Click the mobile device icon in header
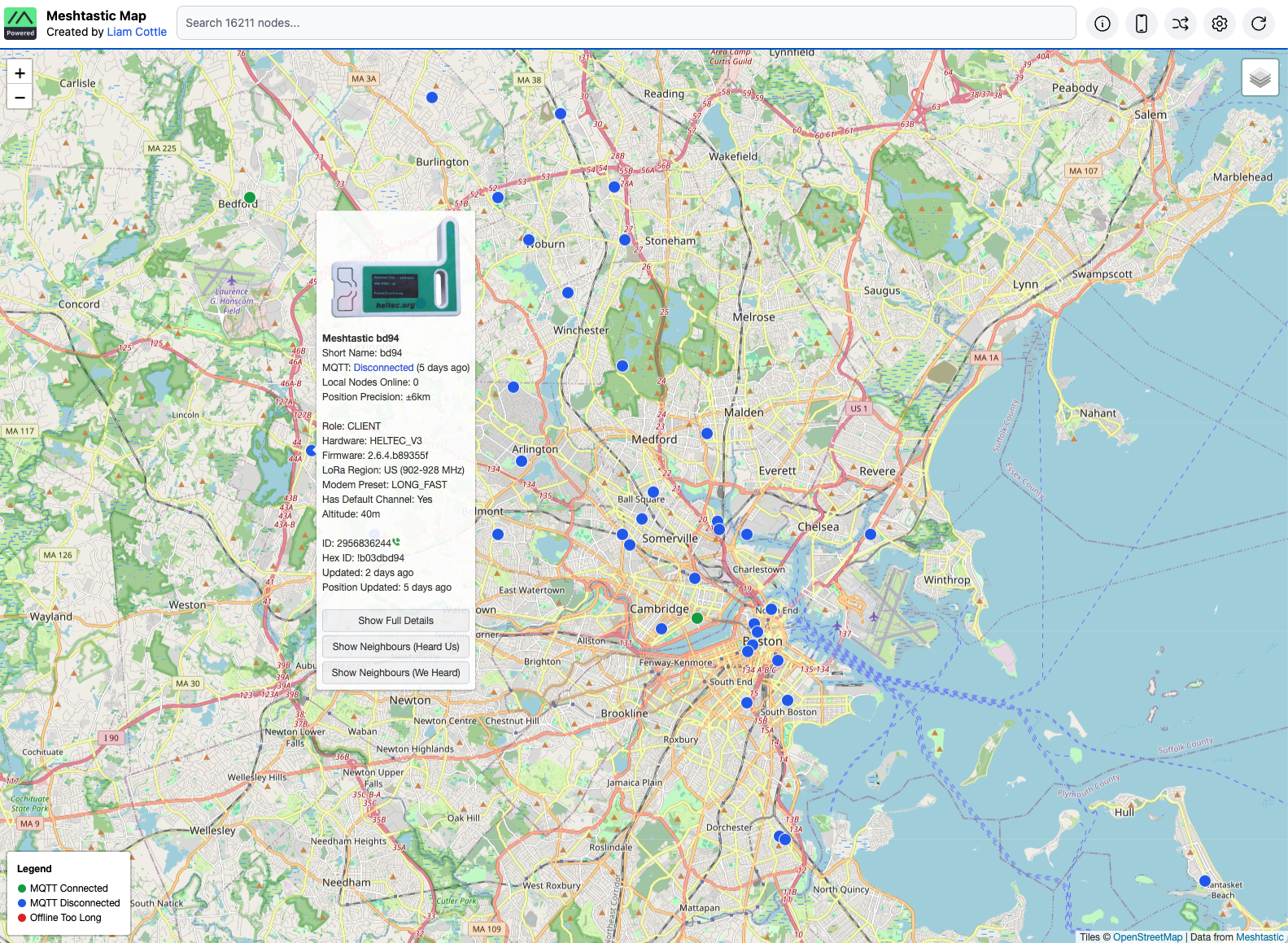This screenshot has width=1288, height=943. click(x=1142, y=24)
